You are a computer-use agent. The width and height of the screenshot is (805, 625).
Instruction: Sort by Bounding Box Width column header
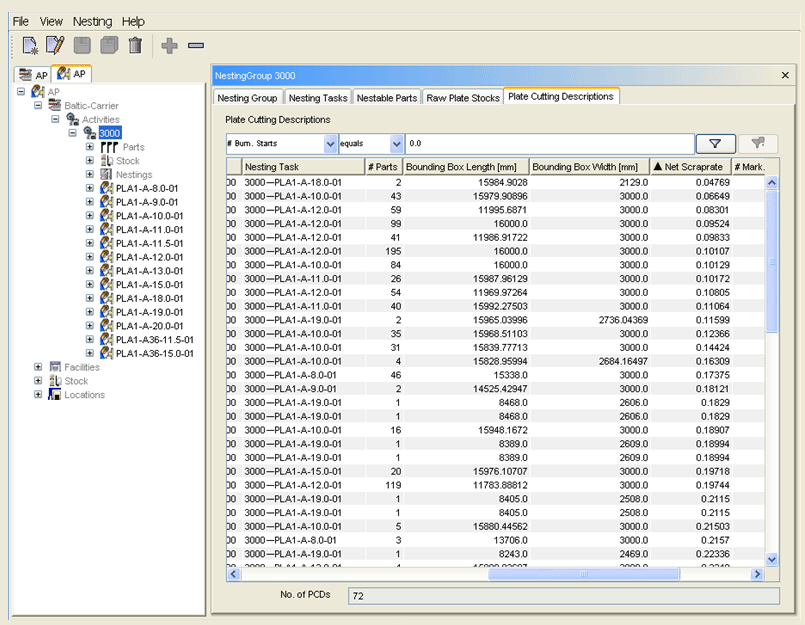click(589, 167)
